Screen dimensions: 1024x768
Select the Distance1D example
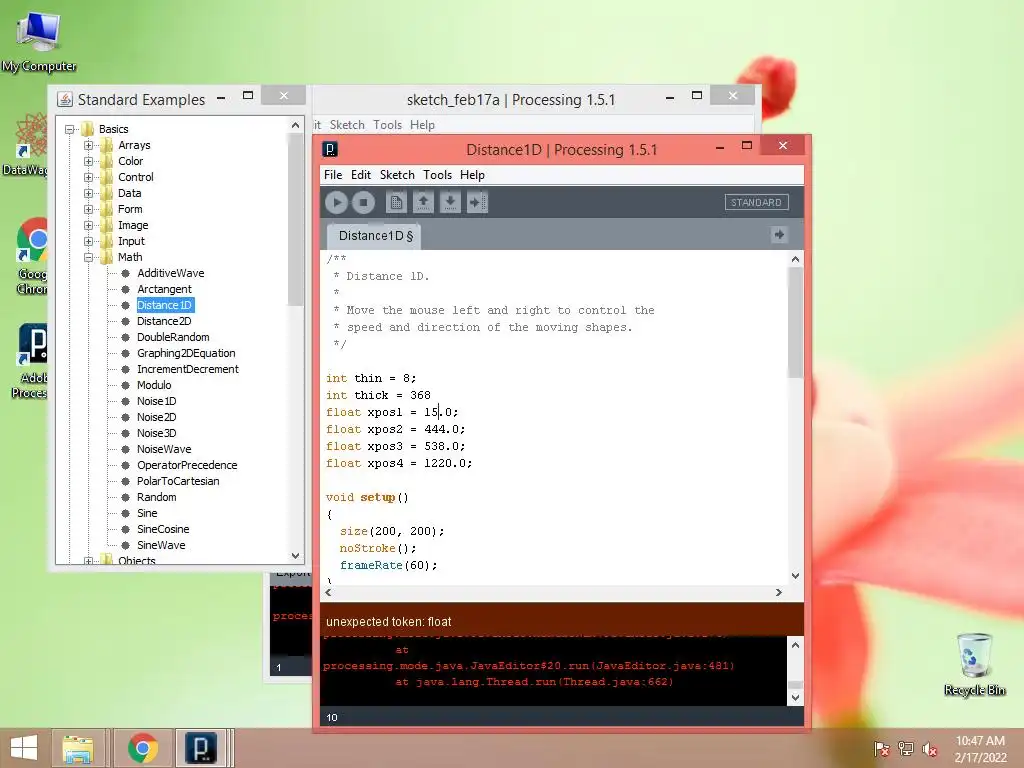(x=164, y=305)
